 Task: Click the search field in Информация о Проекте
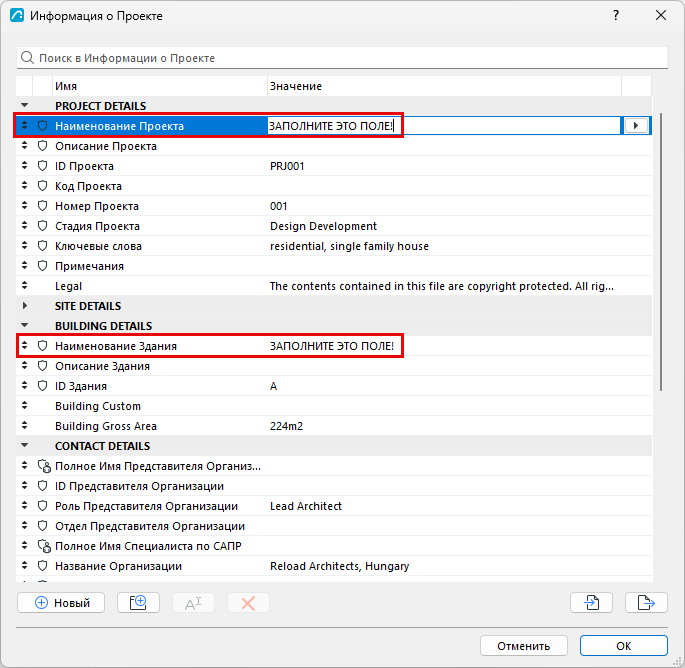click(342, 58)
